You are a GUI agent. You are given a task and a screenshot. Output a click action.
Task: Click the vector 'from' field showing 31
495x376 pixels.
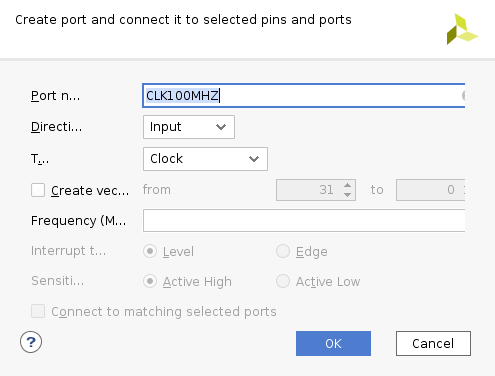click(x=316, y=190)
